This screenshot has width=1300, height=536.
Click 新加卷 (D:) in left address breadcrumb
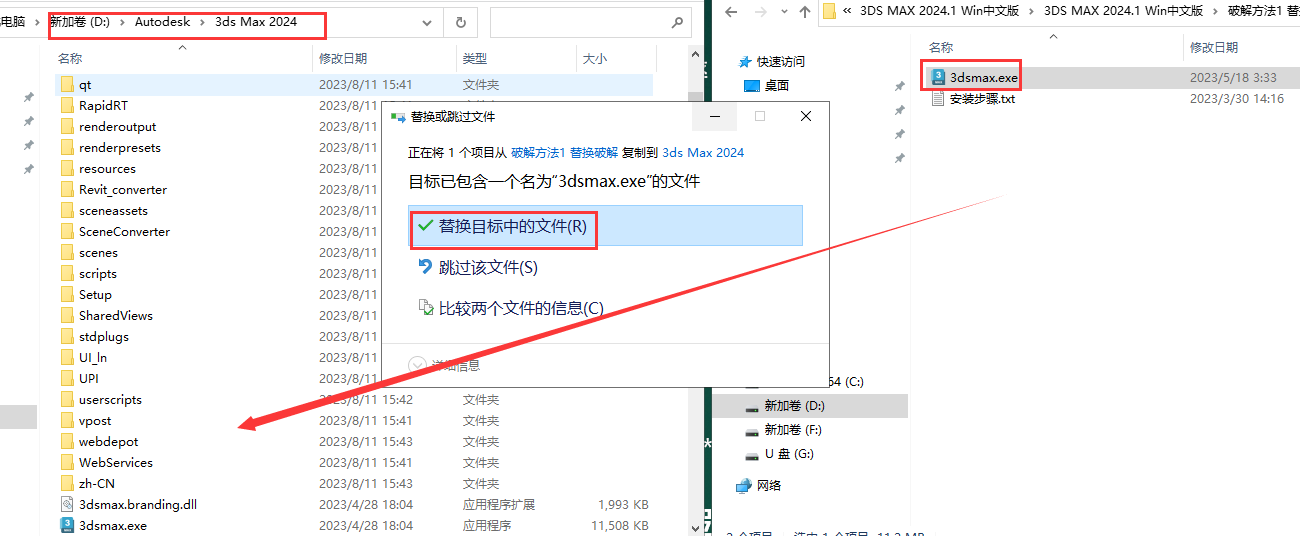pyautogui.click(x=82, y=22)
